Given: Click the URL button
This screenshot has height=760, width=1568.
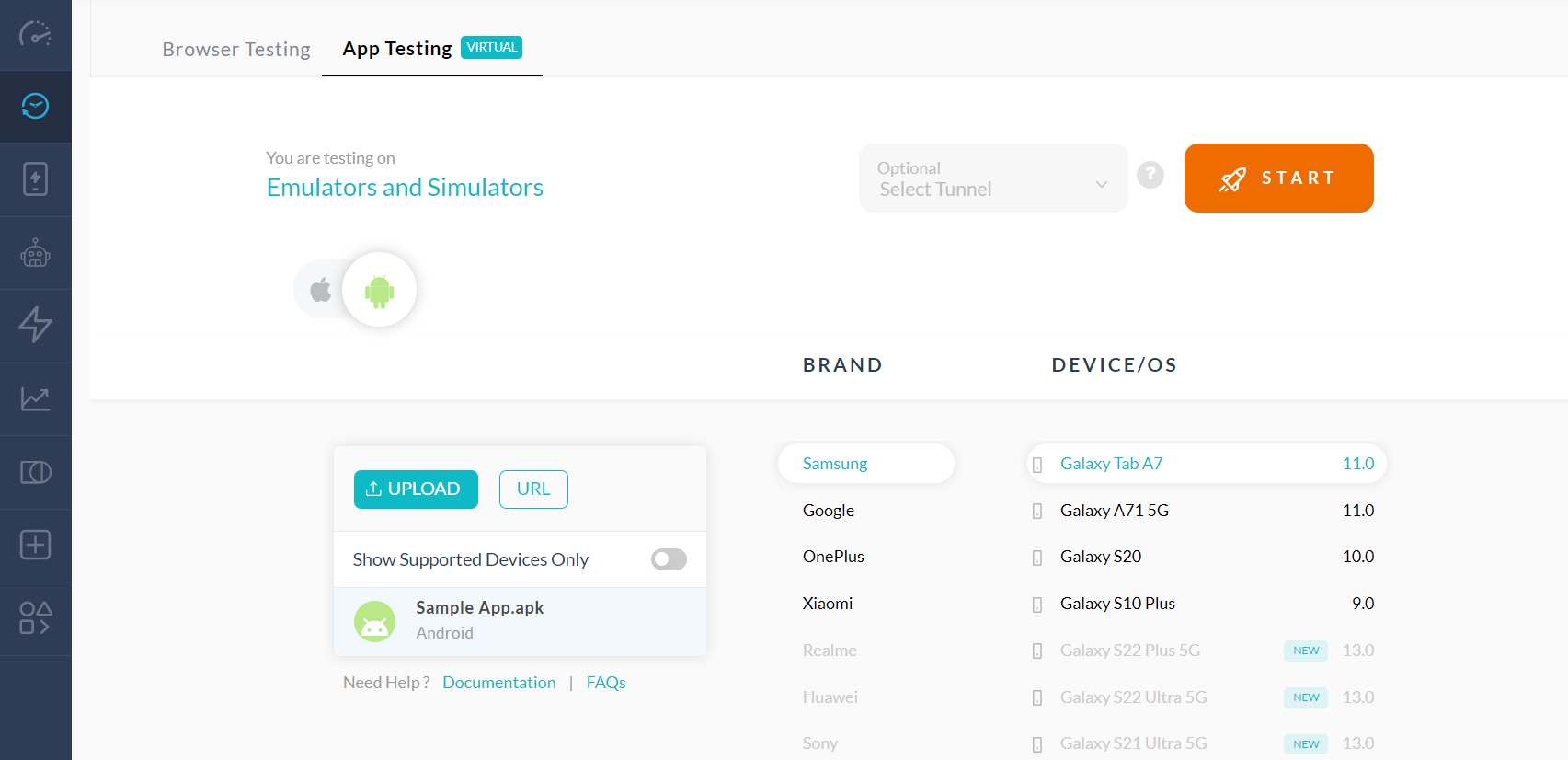Looking at the screenshot, I should click(533, 489).
